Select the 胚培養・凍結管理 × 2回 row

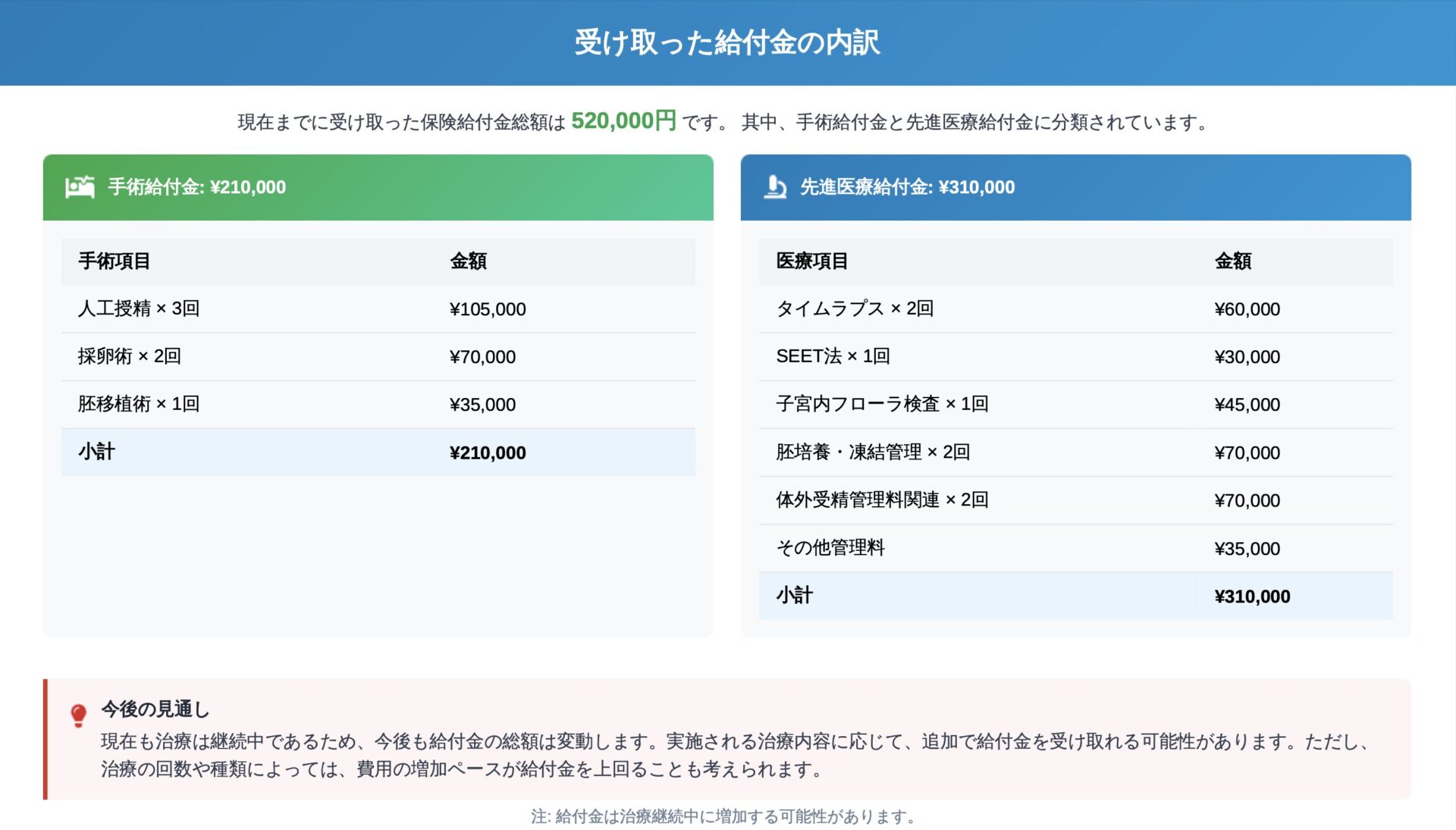1075,452
